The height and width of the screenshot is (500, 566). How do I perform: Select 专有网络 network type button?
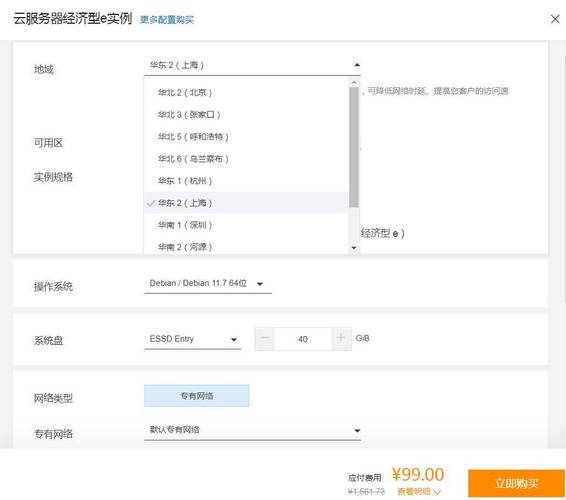[196, 396]
